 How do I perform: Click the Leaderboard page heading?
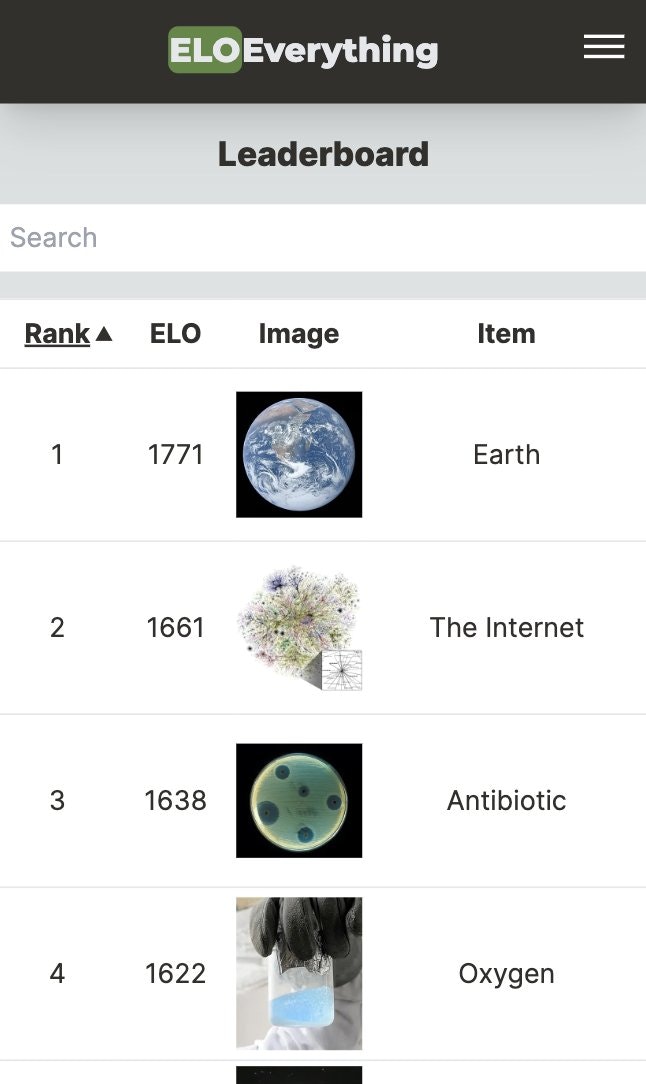tap(323, 154)
